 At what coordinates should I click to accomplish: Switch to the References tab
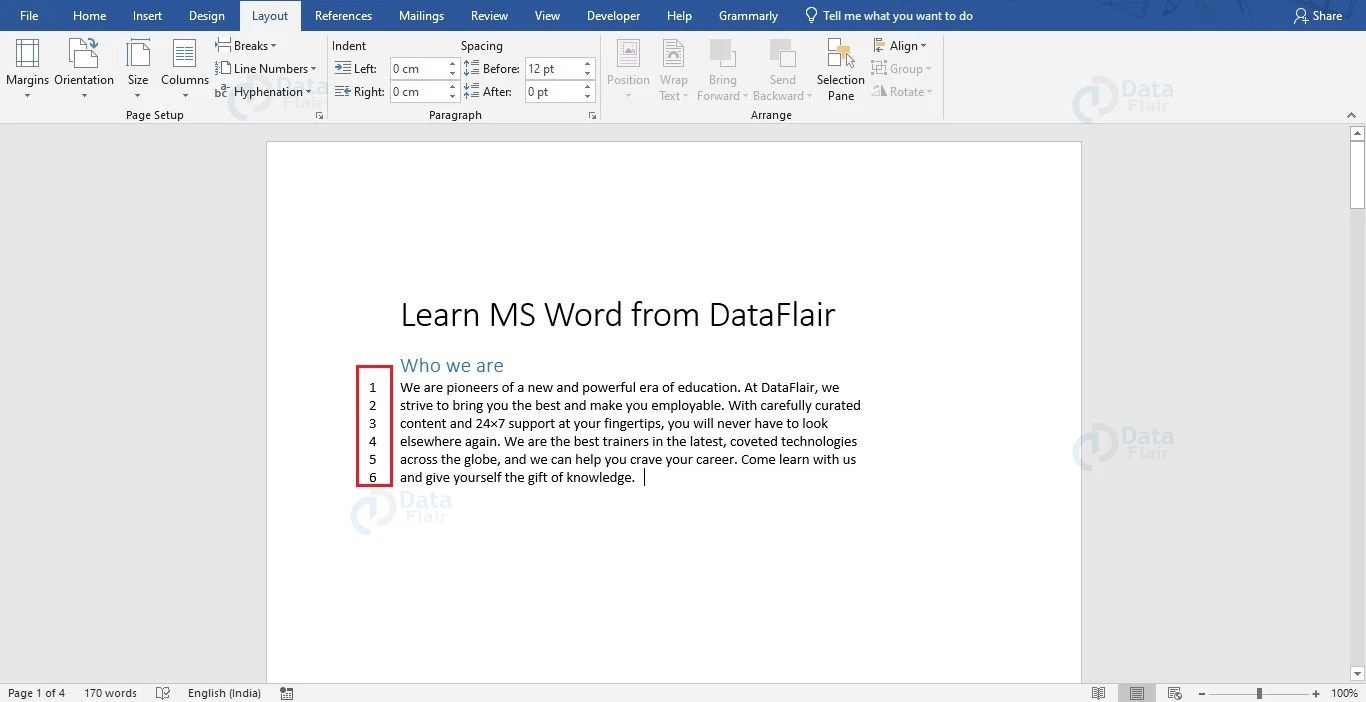point(343,15)
